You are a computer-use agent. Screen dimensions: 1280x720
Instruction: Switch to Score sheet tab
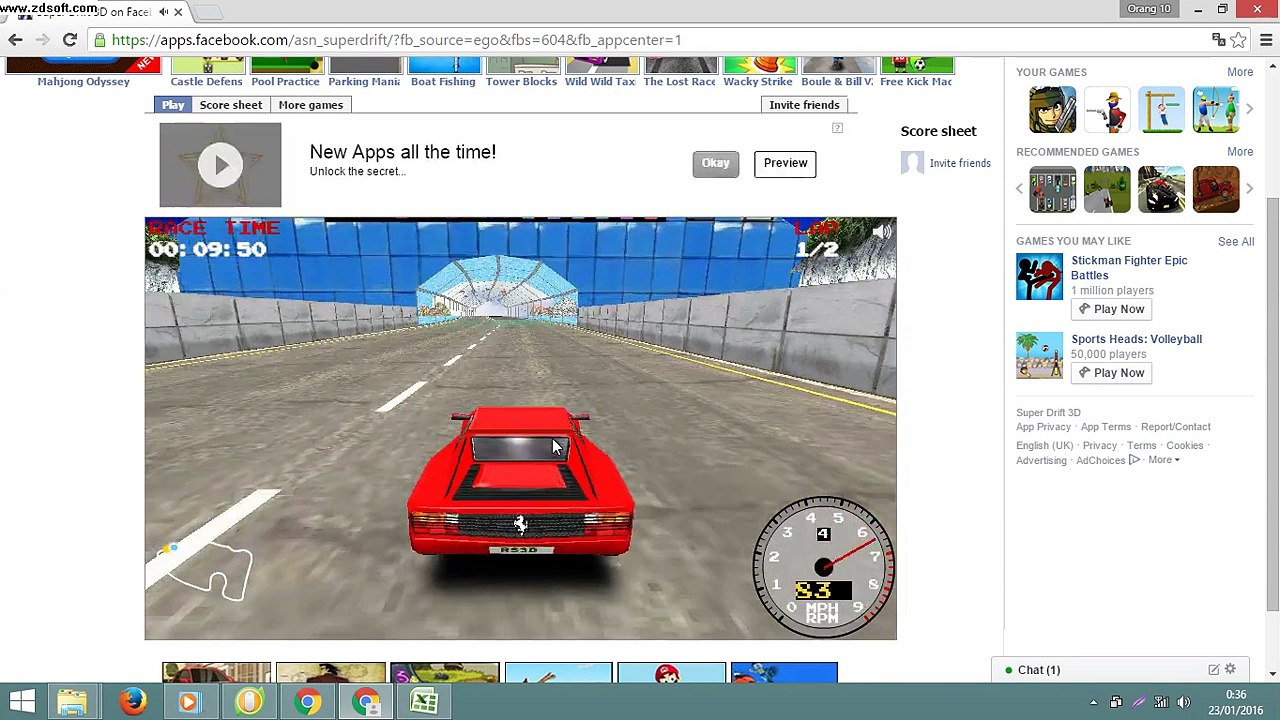pos(231,105)
